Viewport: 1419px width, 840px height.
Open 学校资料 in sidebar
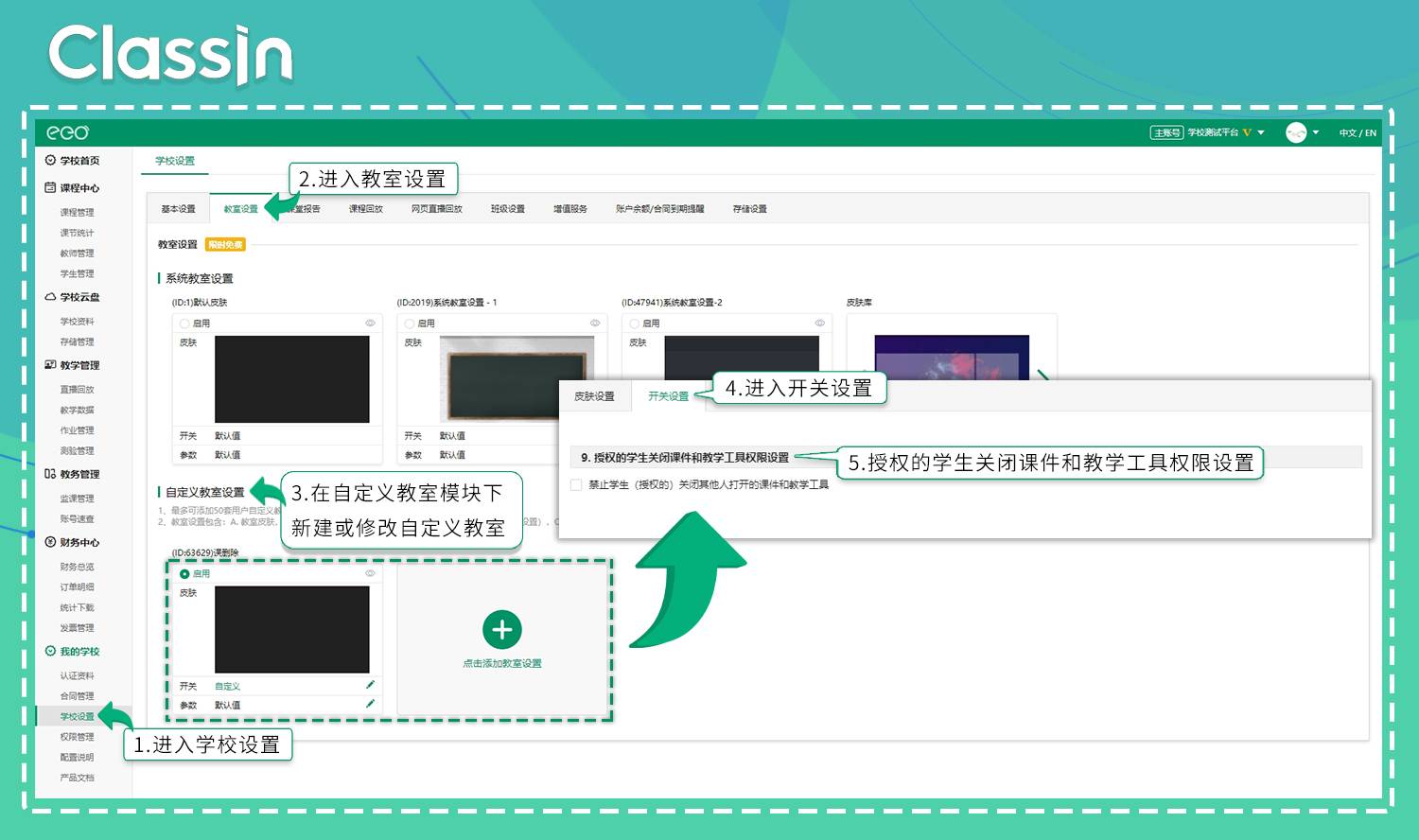pyautogui.click(x=78, y=322)
